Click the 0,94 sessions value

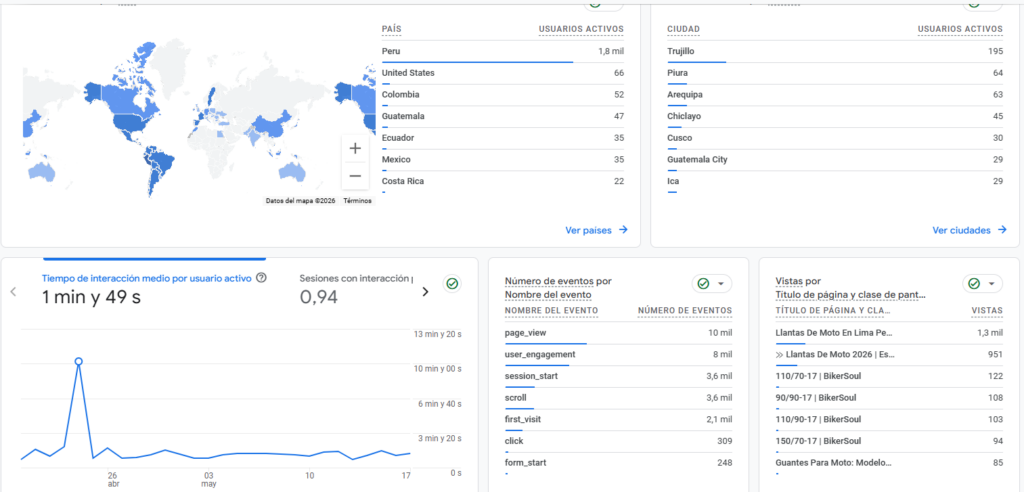319,298
